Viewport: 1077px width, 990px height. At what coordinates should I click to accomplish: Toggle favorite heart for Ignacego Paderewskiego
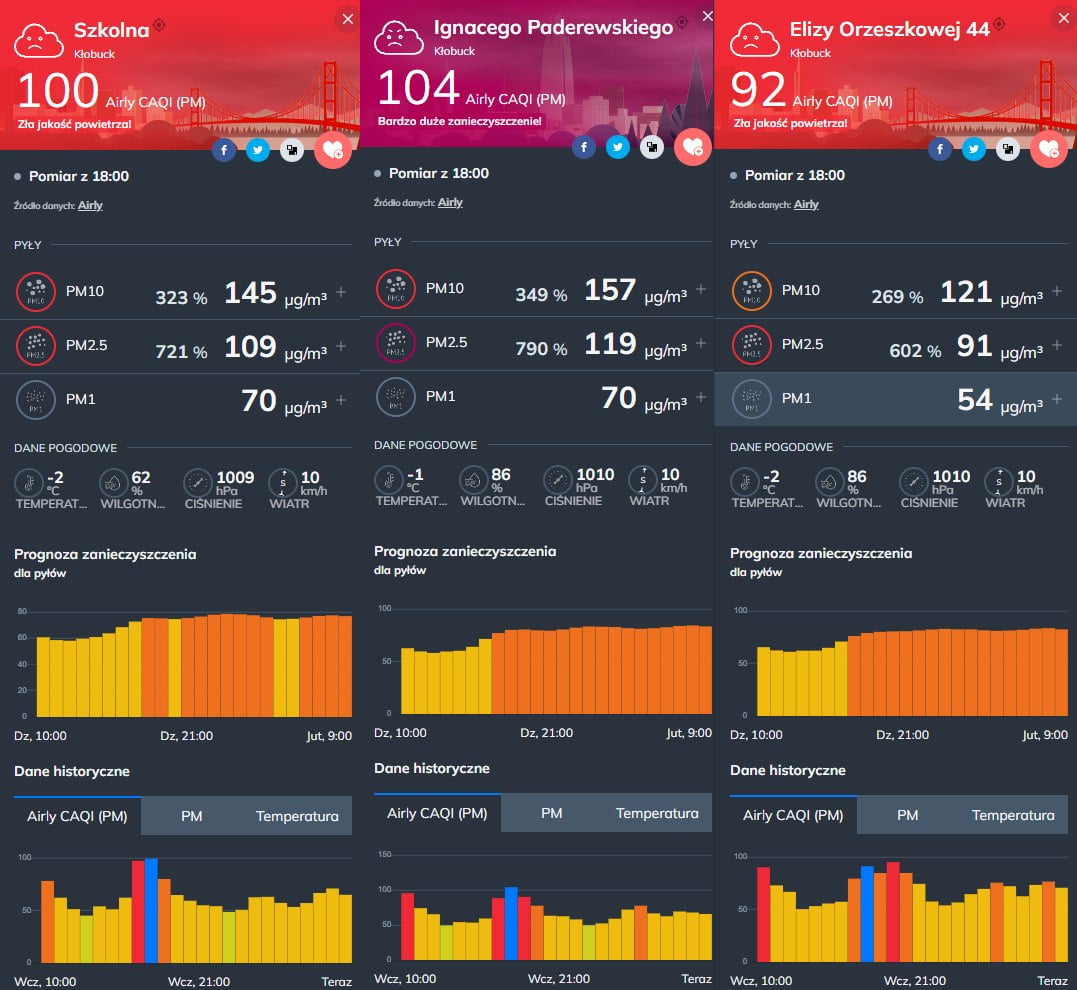[692, 148]
